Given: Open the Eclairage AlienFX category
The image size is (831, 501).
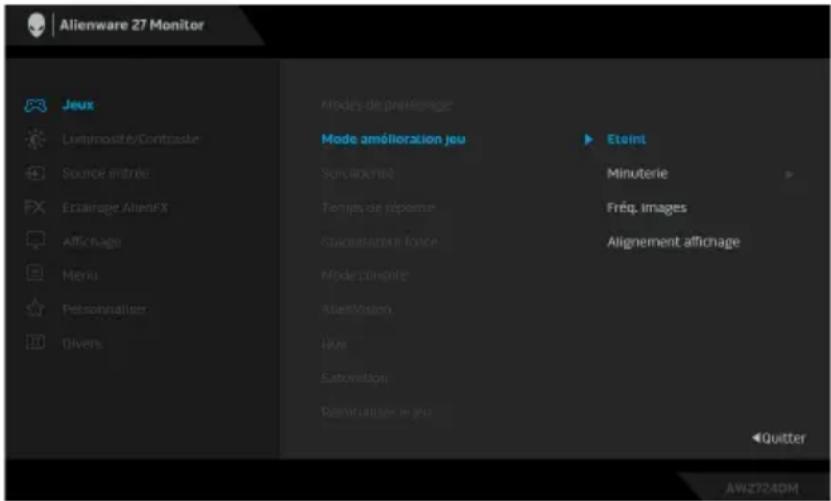Looking at the screenshot, I should click(115, 208).
